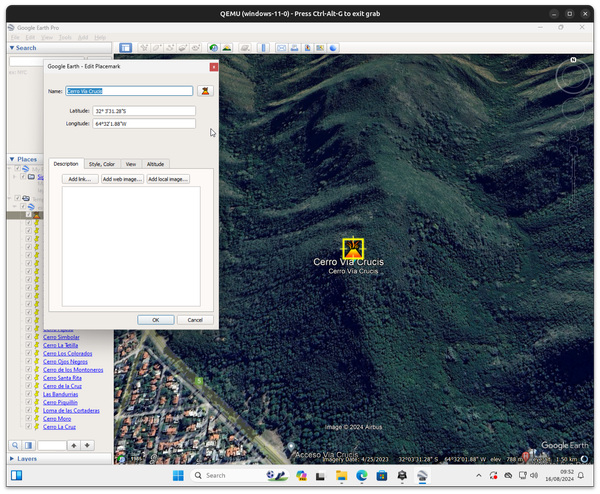This screenshot has width=600, height=494.
Task: Click inside the Description text area
Action: [x=131, y=246]
